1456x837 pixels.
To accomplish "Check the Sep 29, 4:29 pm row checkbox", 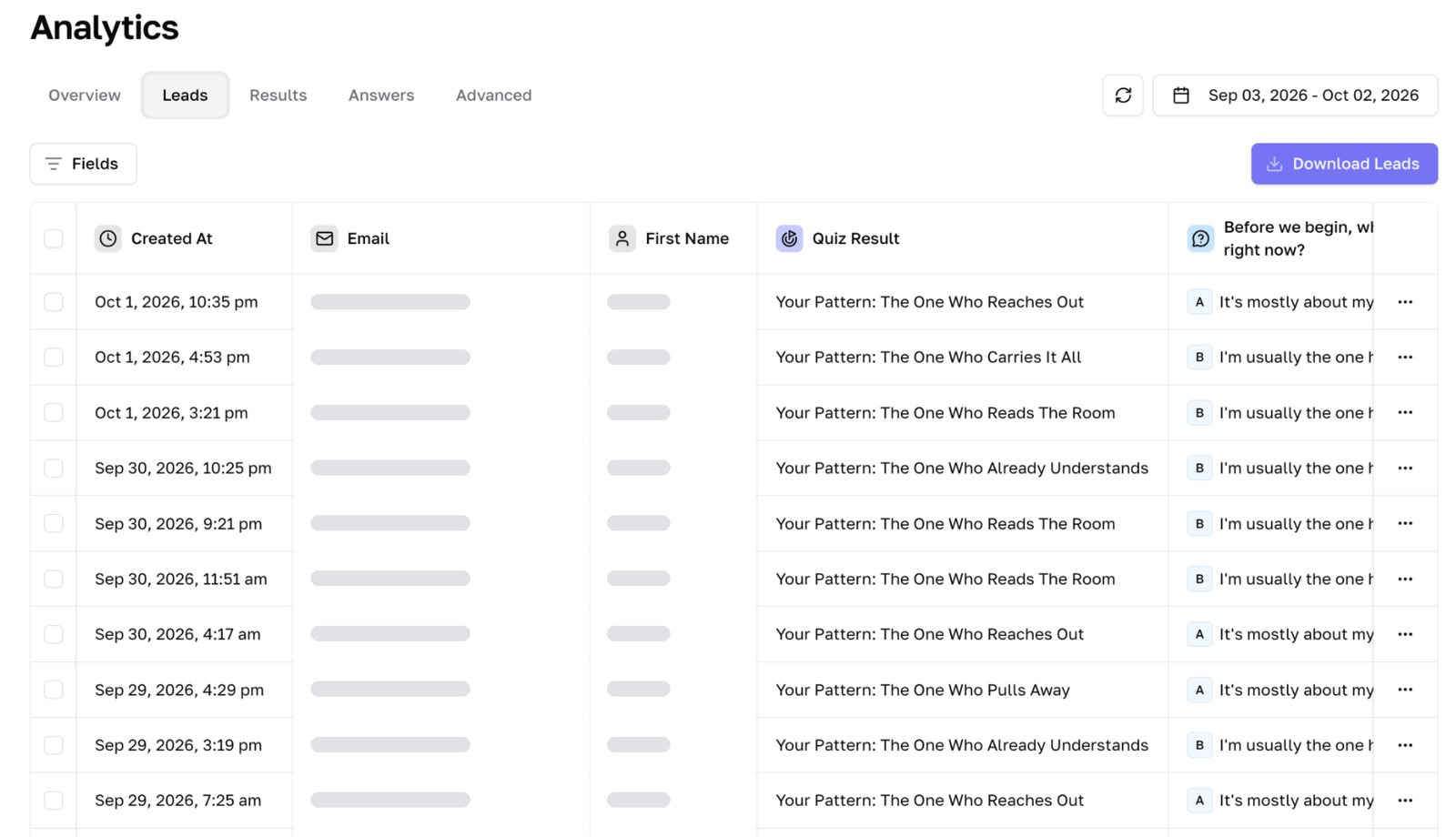I will [54, 690].
